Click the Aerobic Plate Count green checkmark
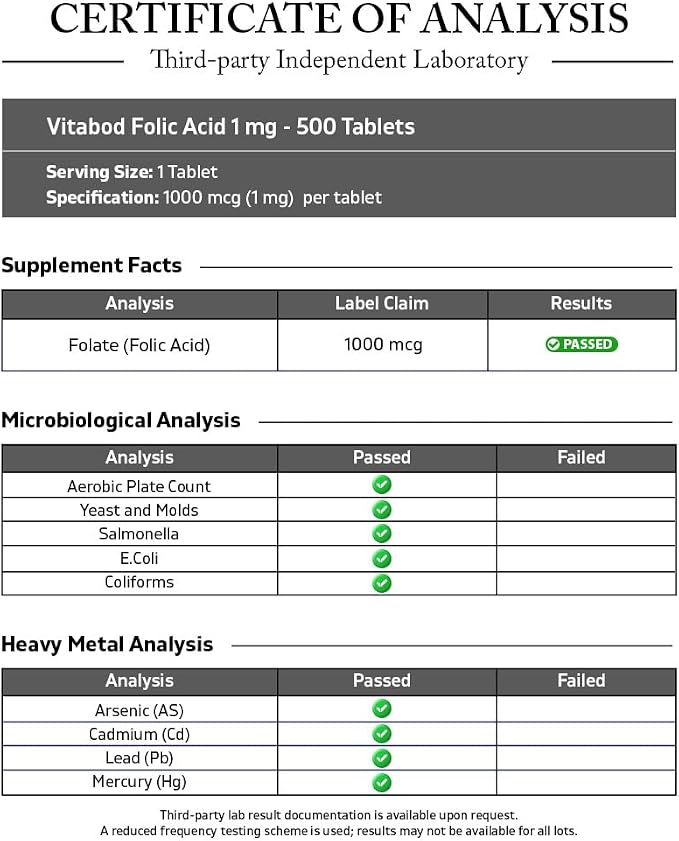The image size is (679, 841). pyautogui.click(x=382, y=485)
